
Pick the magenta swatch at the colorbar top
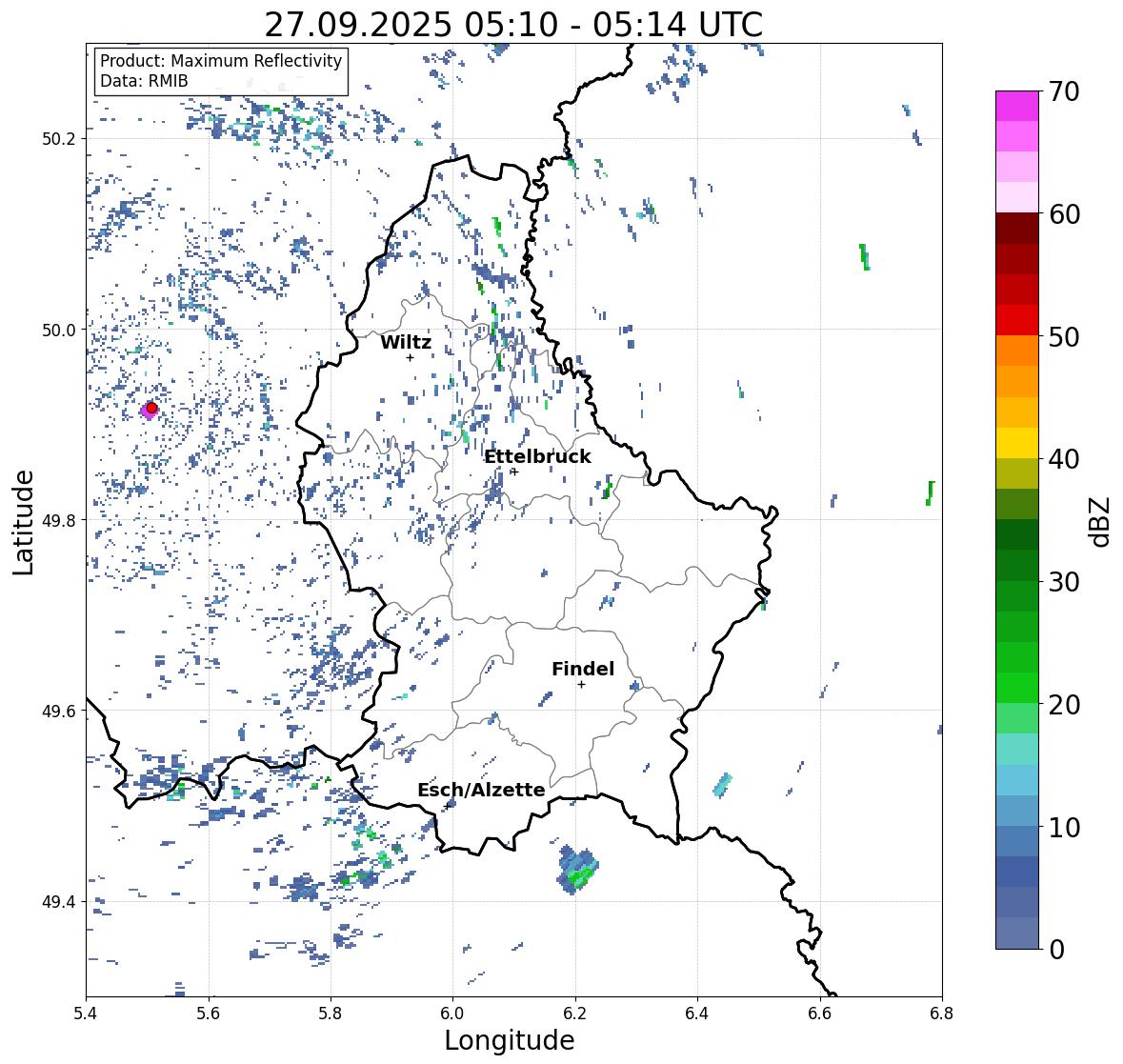click(1017, 106)
